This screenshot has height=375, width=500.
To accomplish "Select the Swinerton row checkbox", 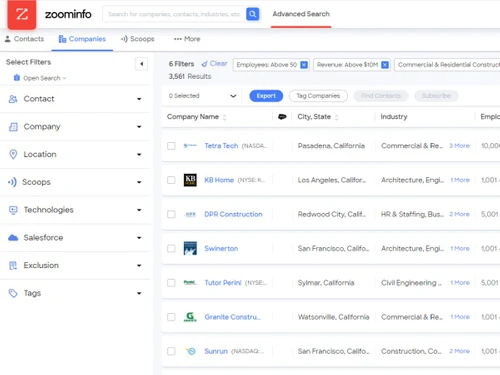I will click(171, 249).
